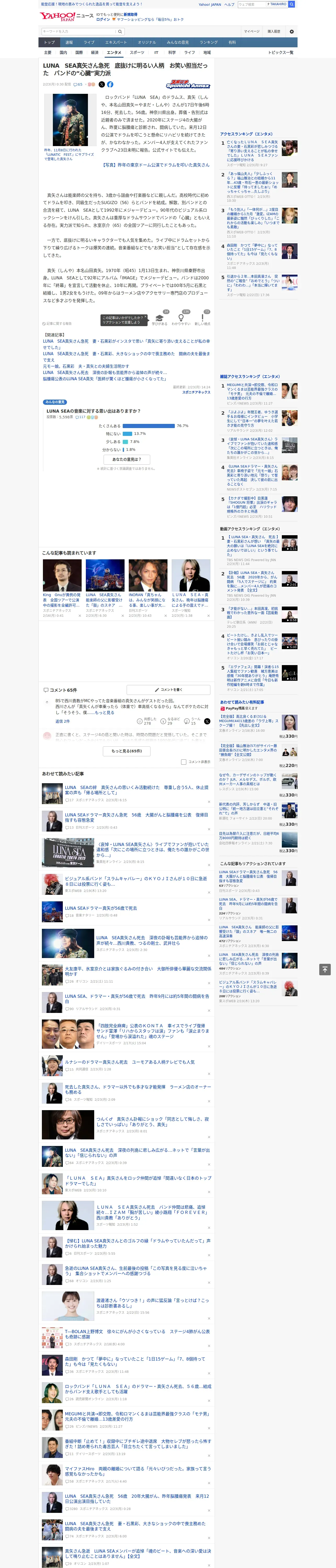Click the blue web search button icon
The image size is (336, 1568).
(x=292, y=4)
